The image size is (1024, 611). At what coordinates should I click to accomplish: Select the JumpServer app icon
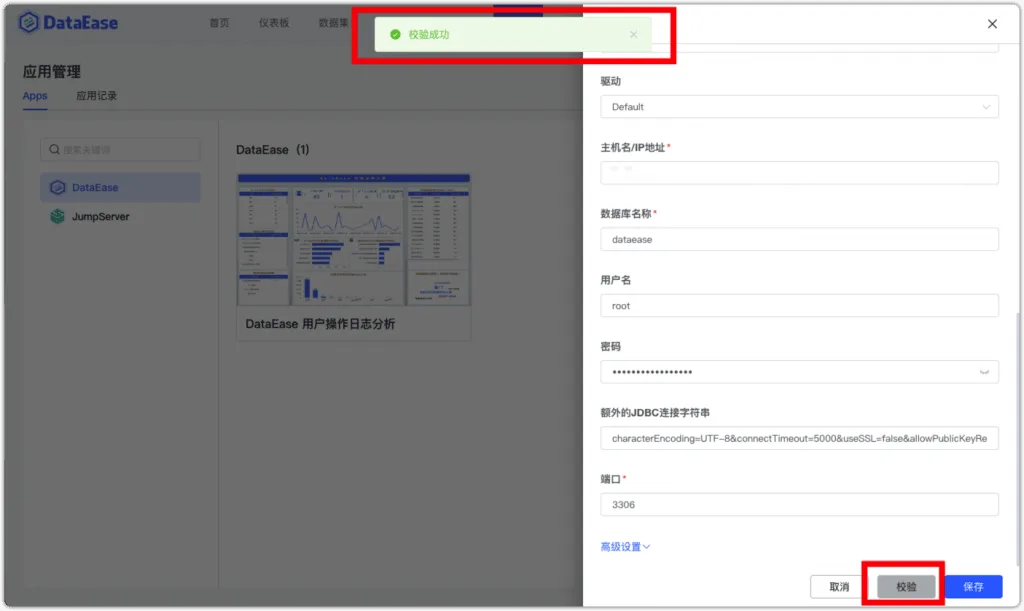click(57, 216)
